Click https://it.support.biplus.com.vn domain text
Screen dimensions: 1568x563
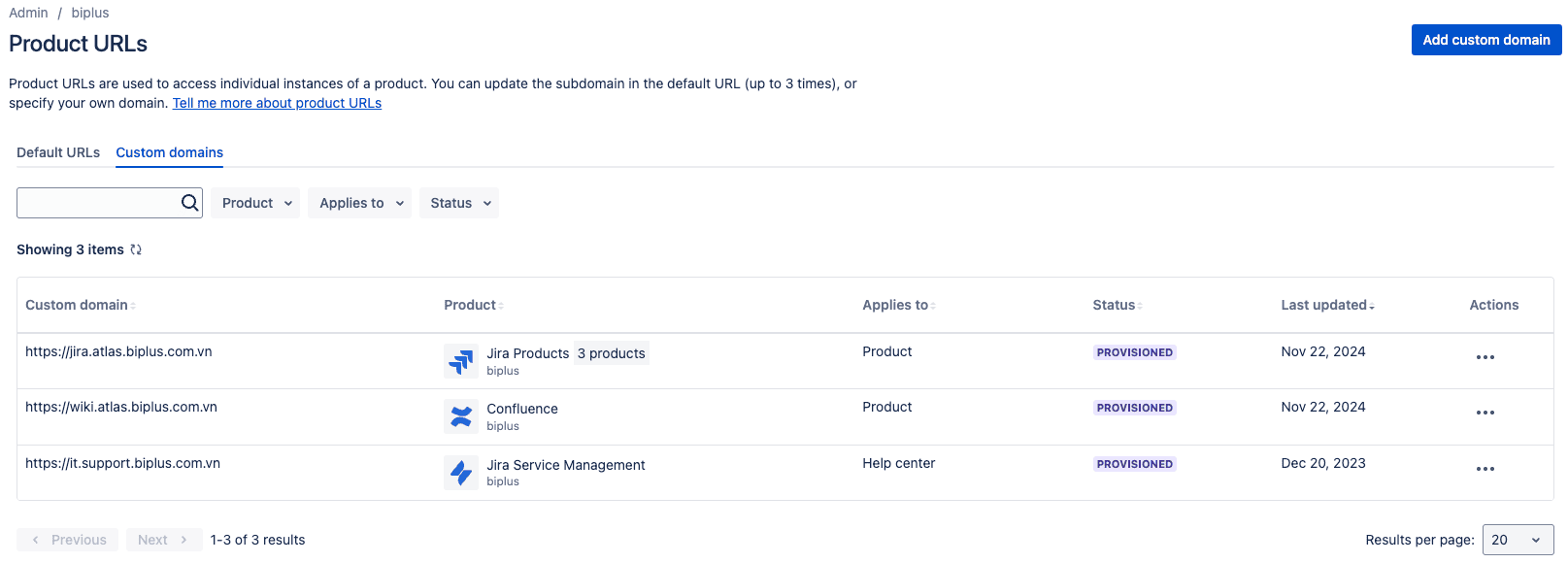coord(122,463)
